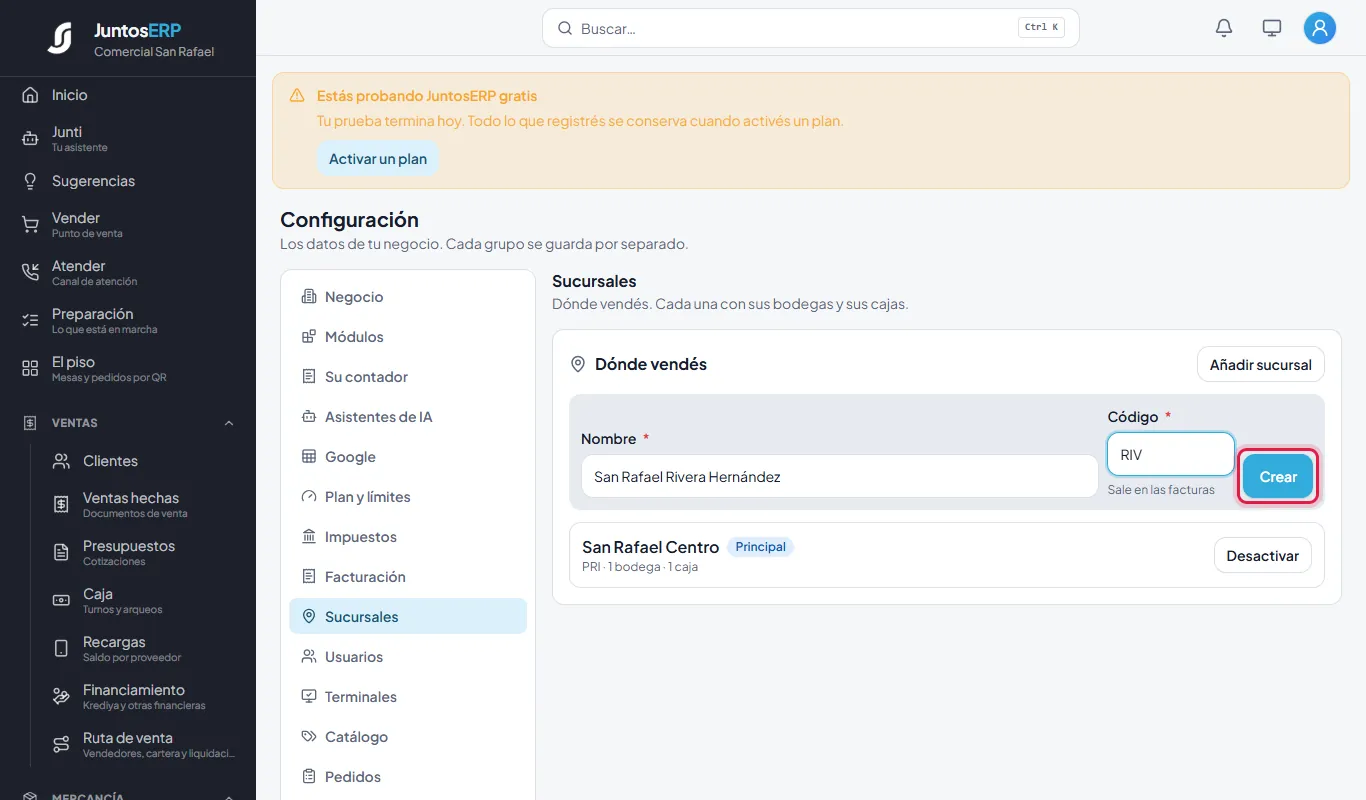Open Pedidos settings section
The image size is (1366, 800).
[408, 777]
